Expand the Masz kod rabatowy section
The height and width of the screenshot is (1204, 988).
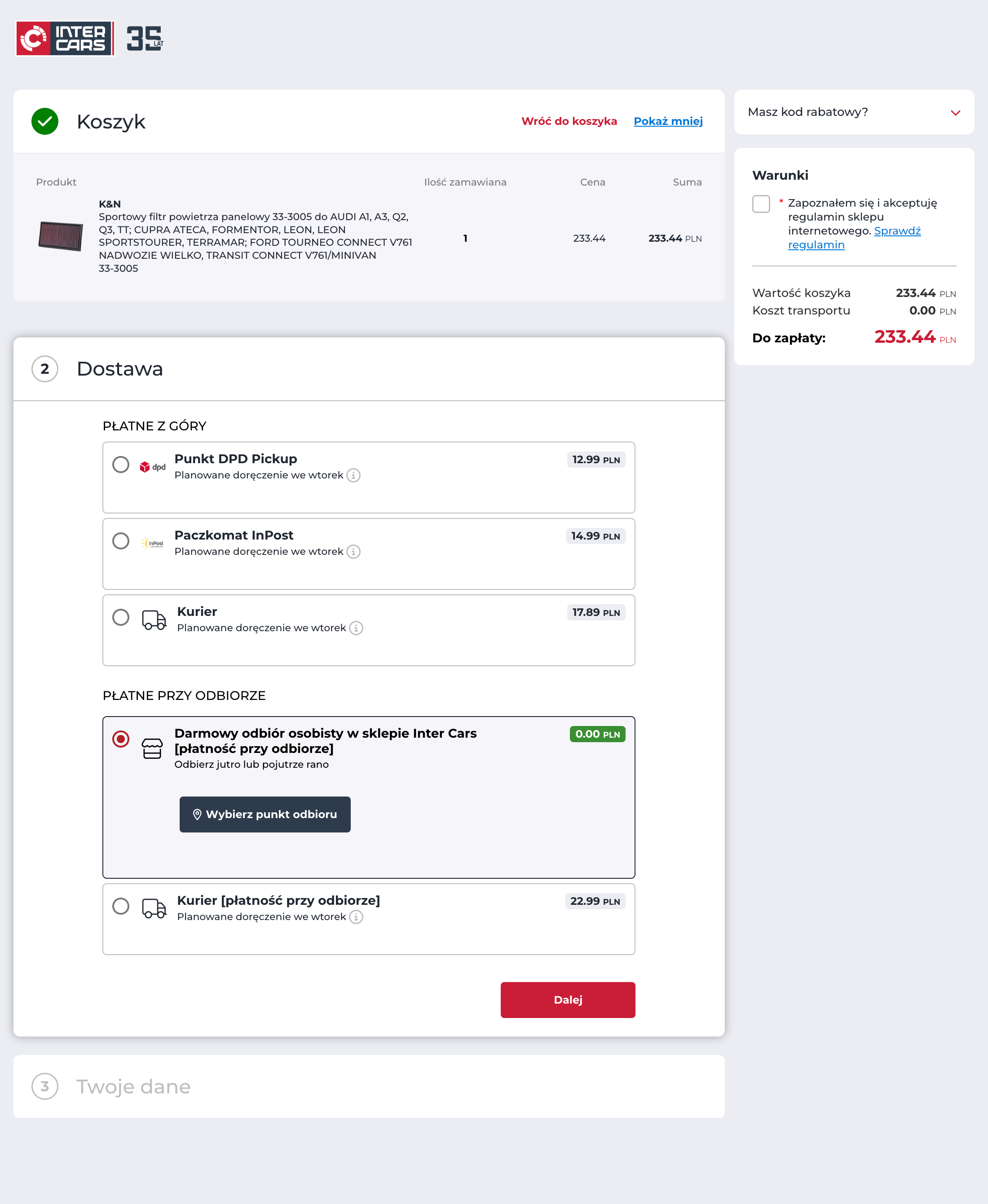pyautogui.click(x=854, y=112)
